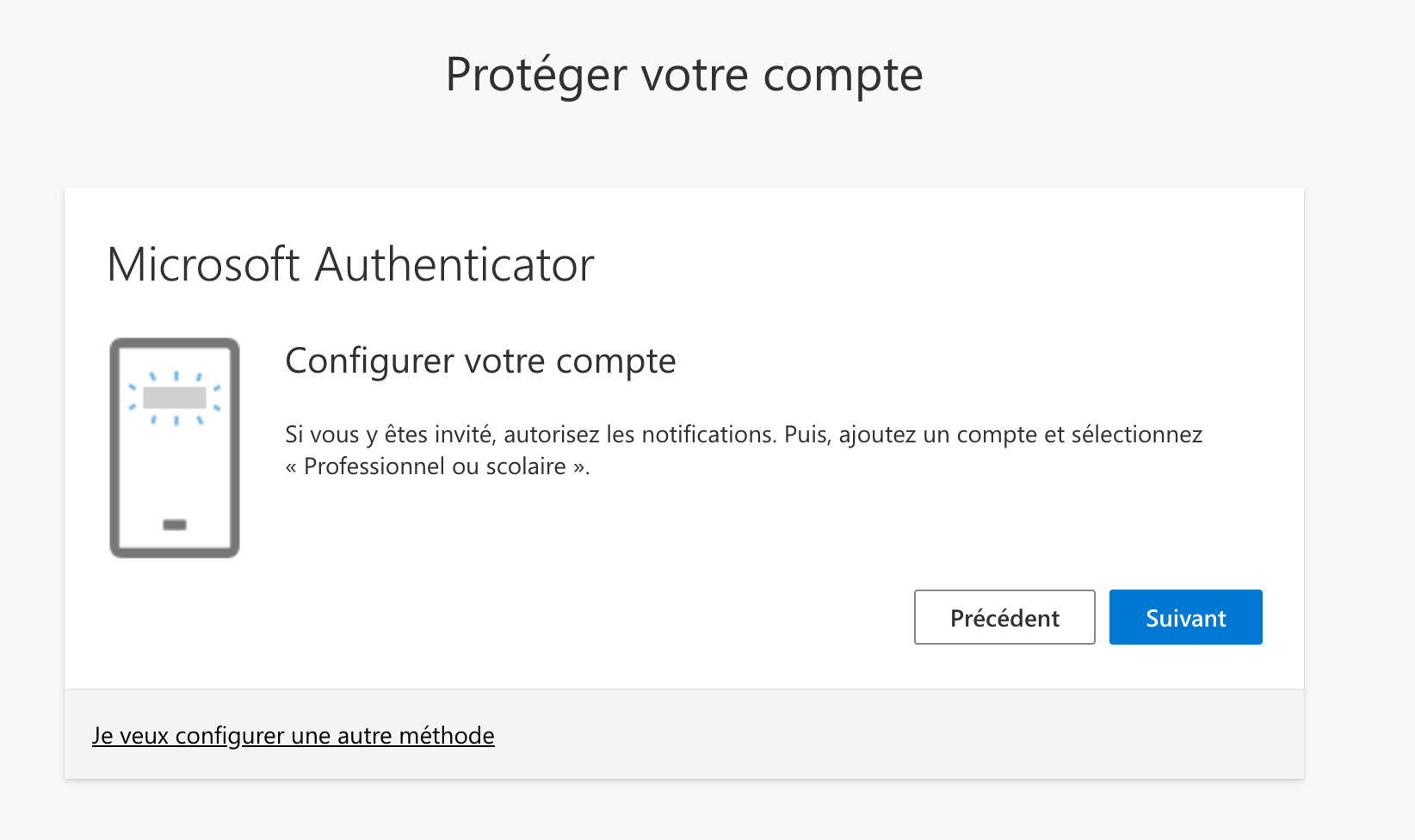The width and height of the screenshot is (1415, 840).
Task: Click the word "Protéger" in the page heading
Action: 536,75
